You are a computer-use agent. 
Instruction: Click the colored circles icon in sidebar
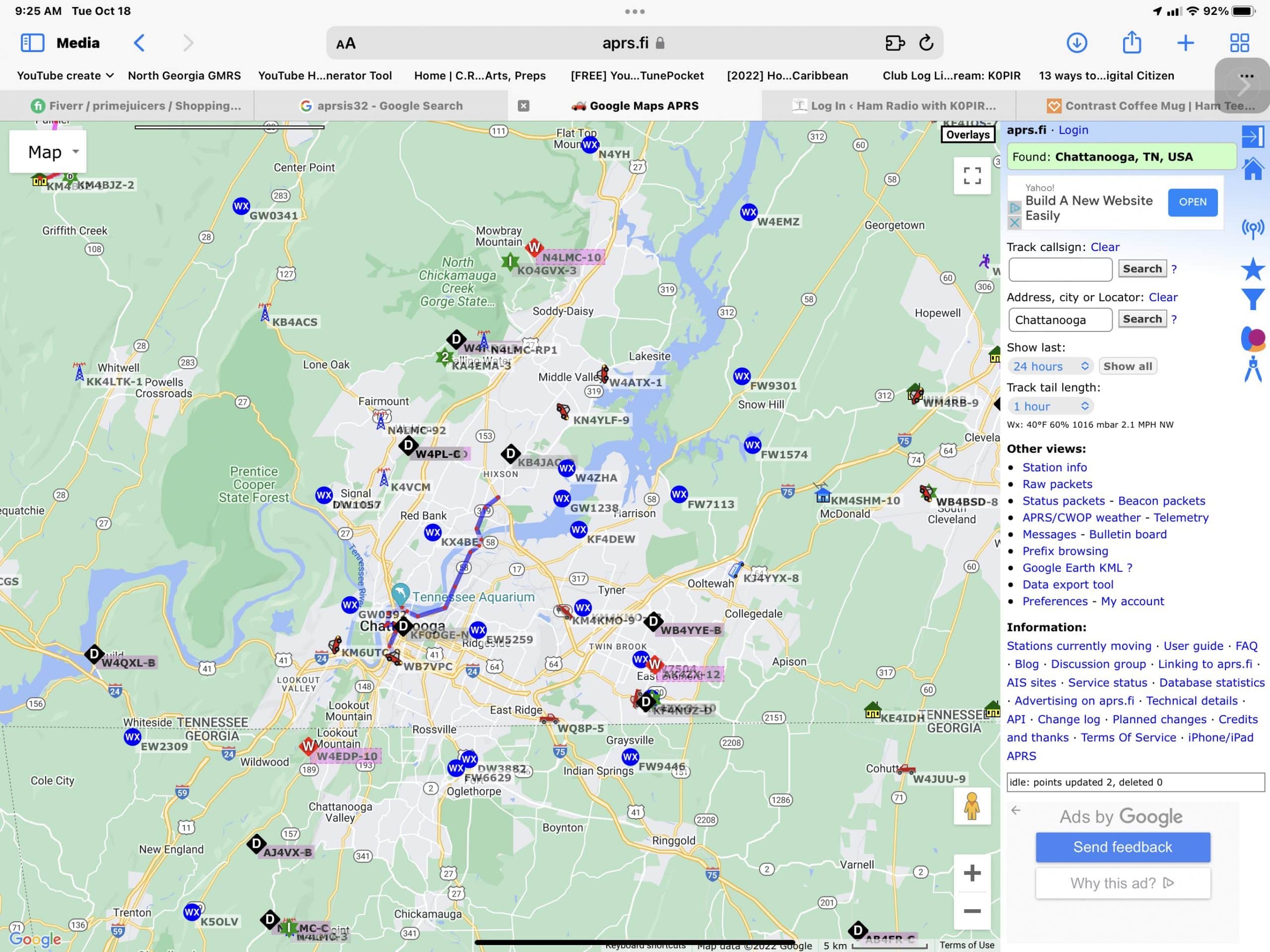(x=1253, y=339)
